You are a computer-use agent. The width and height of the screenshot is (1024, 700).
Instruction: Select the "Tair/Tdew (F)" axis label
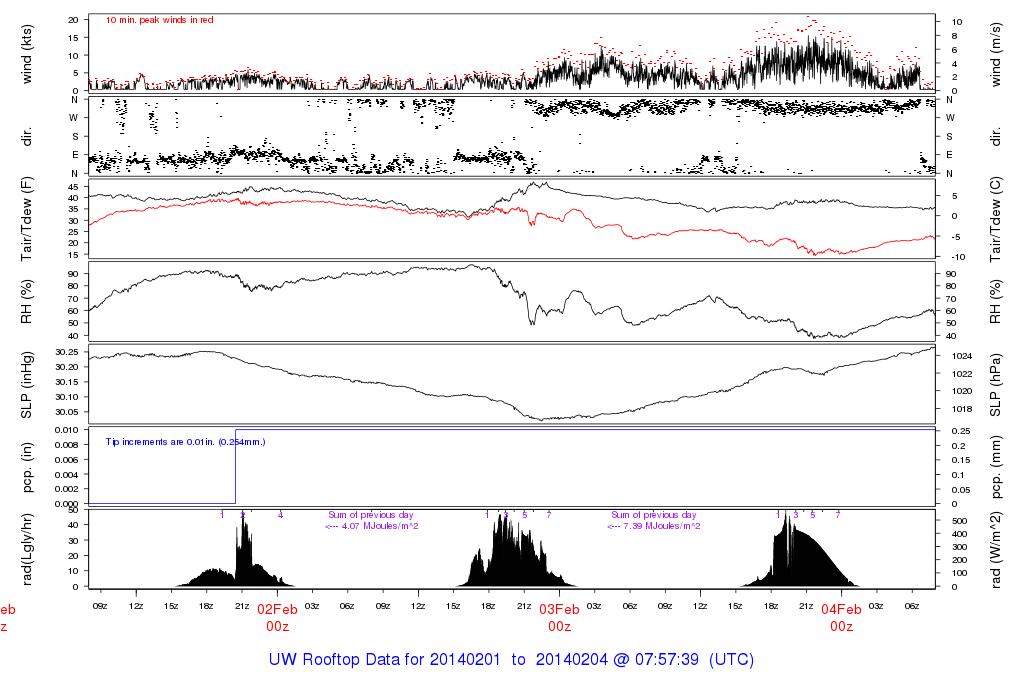click(x=27, y=219)
